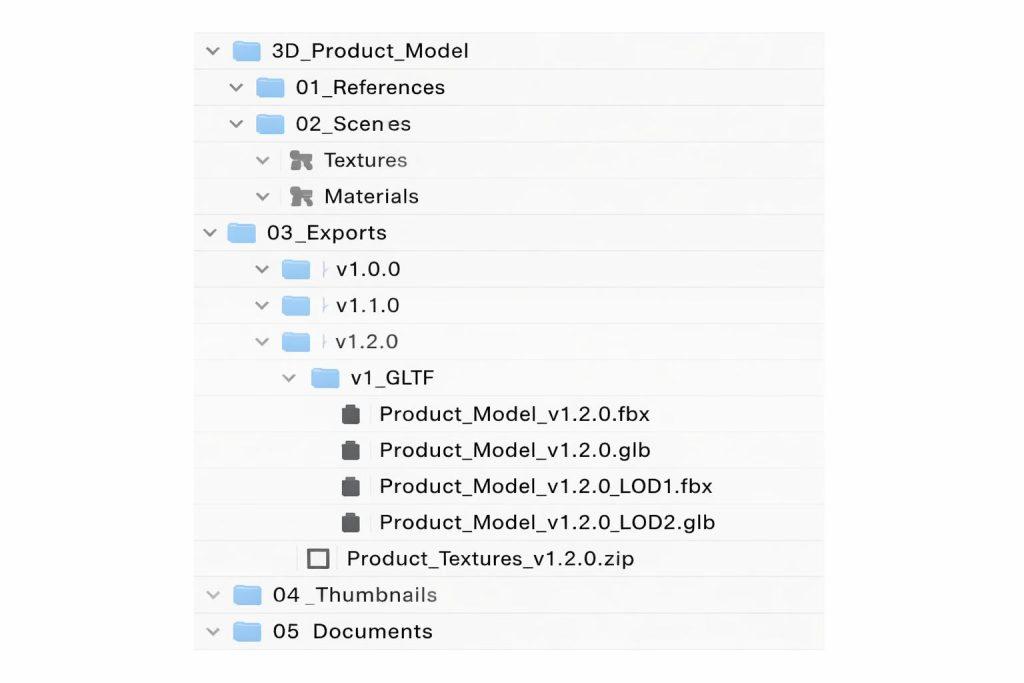Viewport: 1024px width, 683px height.
Task: Expand the 04_Thumbnails folder
Action: [x=212, y=596]
